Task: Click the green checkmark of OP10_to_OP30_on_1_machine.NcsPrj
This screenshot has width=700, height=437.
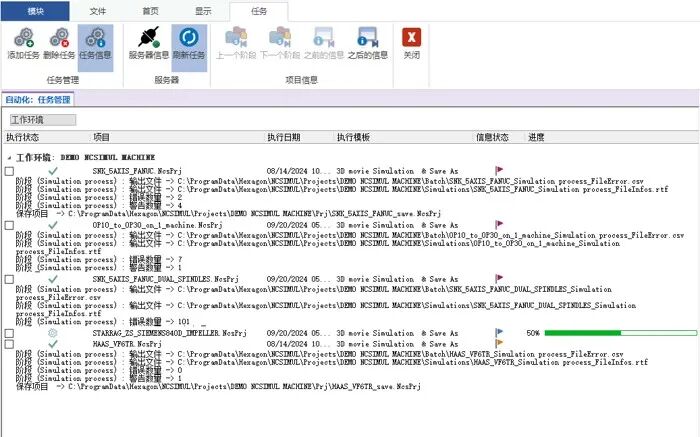Action: 53,225
